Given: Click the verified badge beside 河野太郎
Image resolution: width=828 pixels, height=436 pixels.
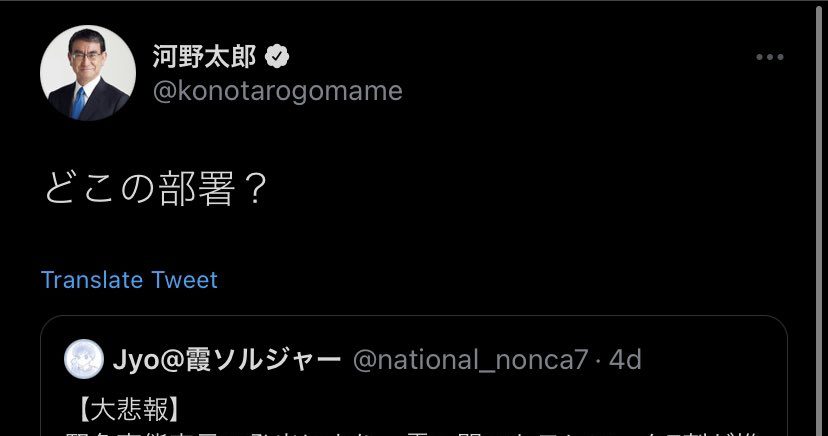Looking at the screenshot, I should pyautogui.click(x=277, y=57).
